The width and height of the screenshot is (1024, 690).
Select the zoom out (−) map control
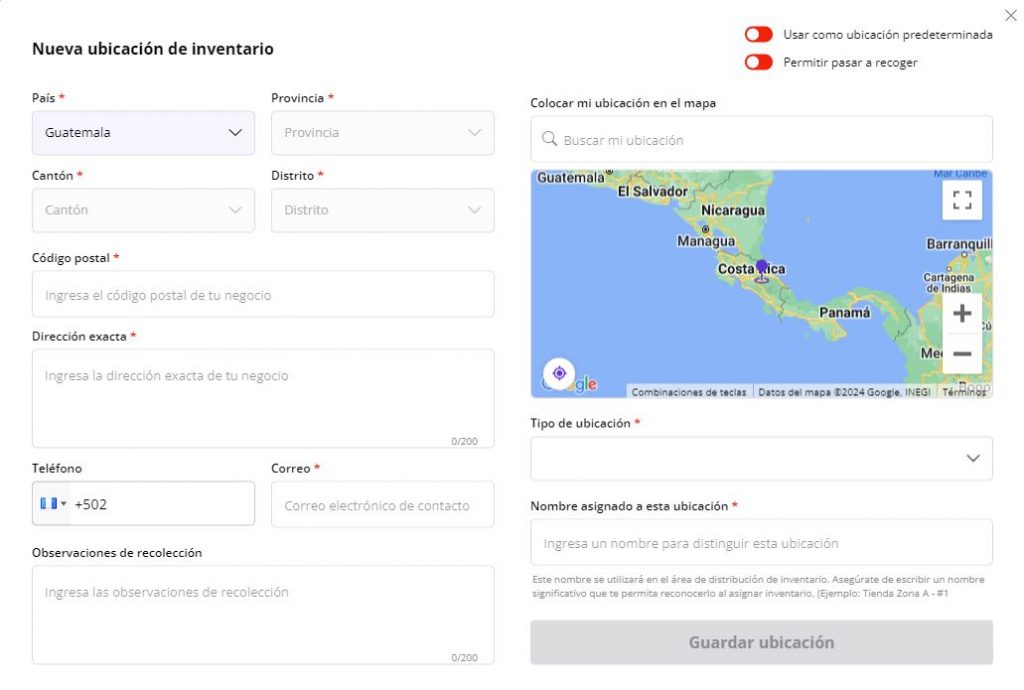click(x=961, y=353)
